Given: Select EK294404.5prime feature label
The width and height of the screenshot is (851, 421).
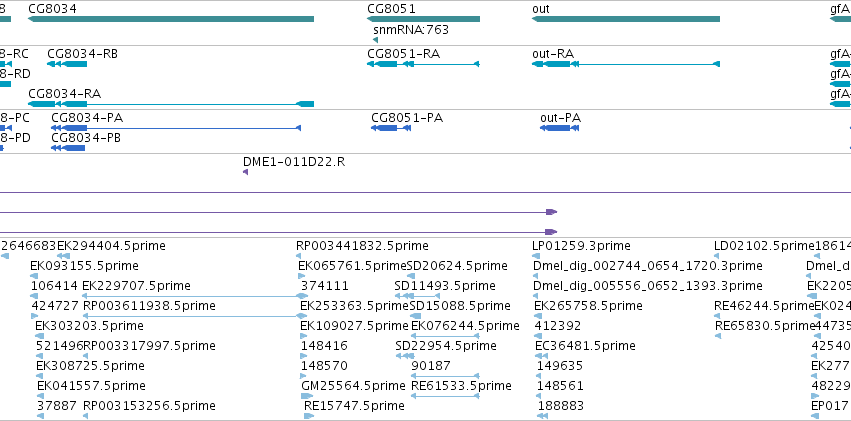Looking at the screenshot, I should 111,246.
